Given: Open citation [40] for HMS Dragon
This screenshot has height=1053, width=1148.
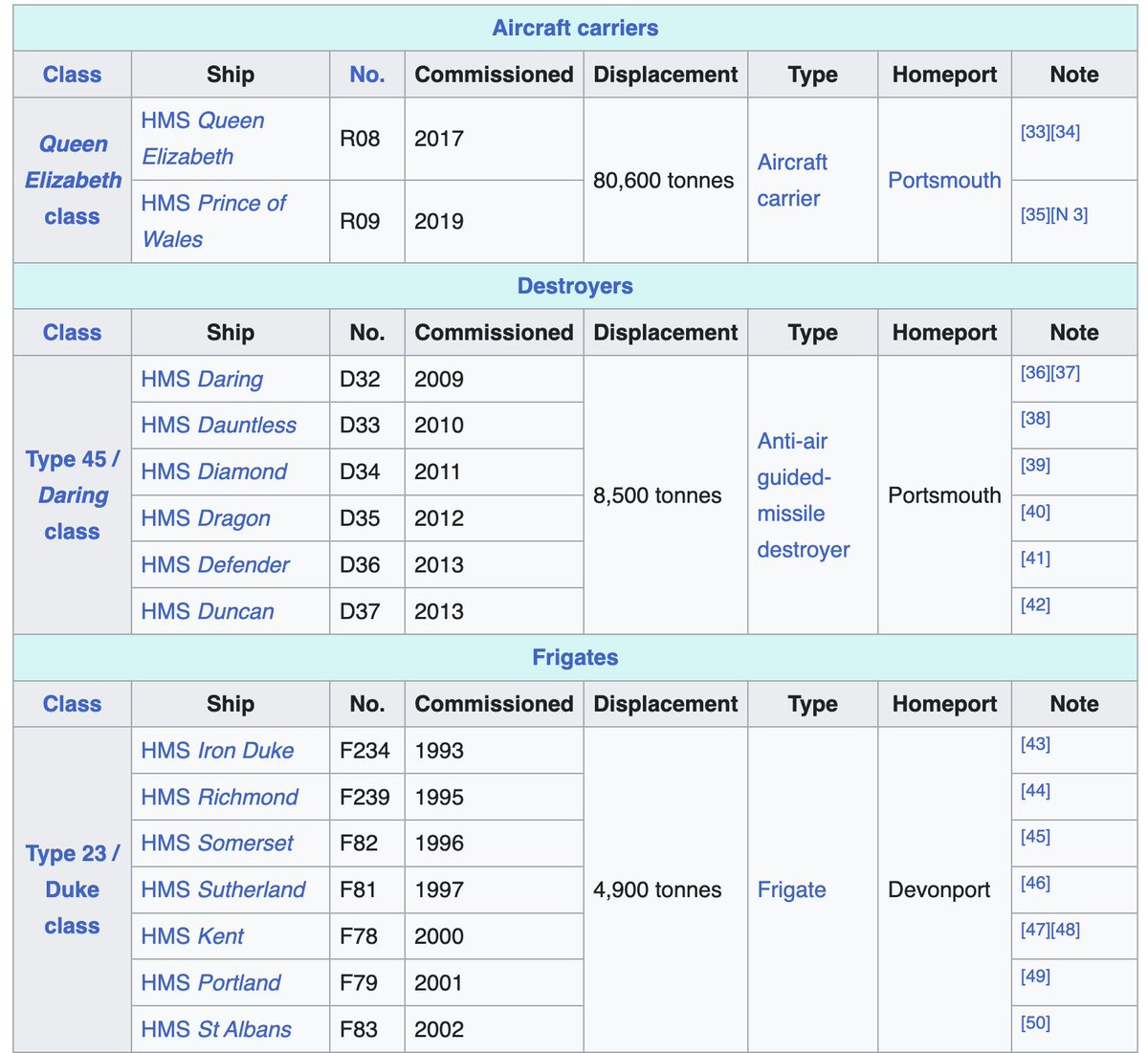Looking at the screenshot, I should [x=1035, y=512].
